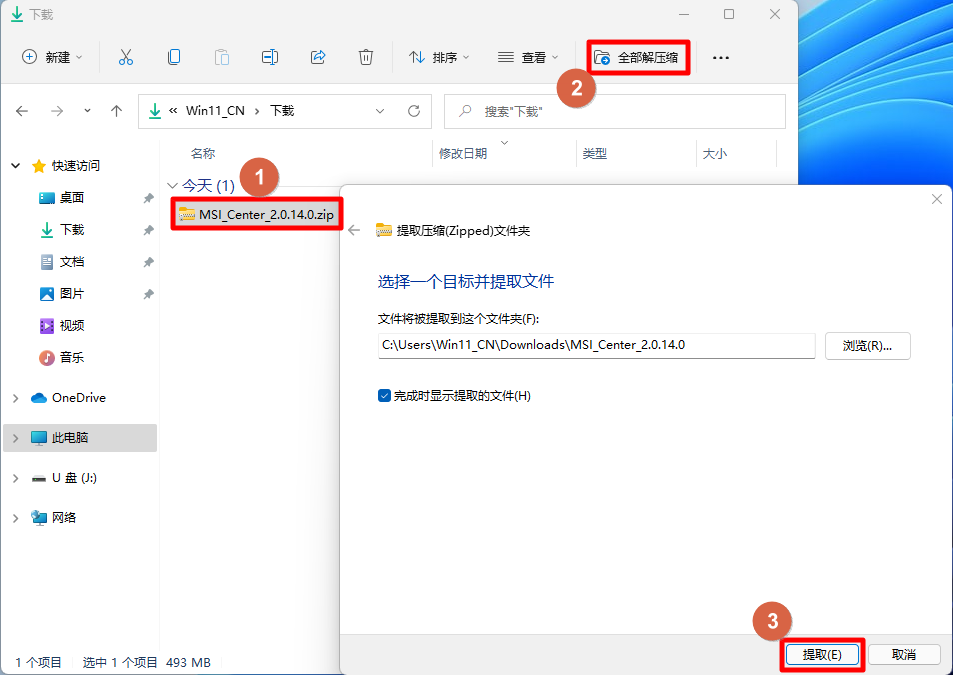Open the 新建 dropdown menu

53,57
